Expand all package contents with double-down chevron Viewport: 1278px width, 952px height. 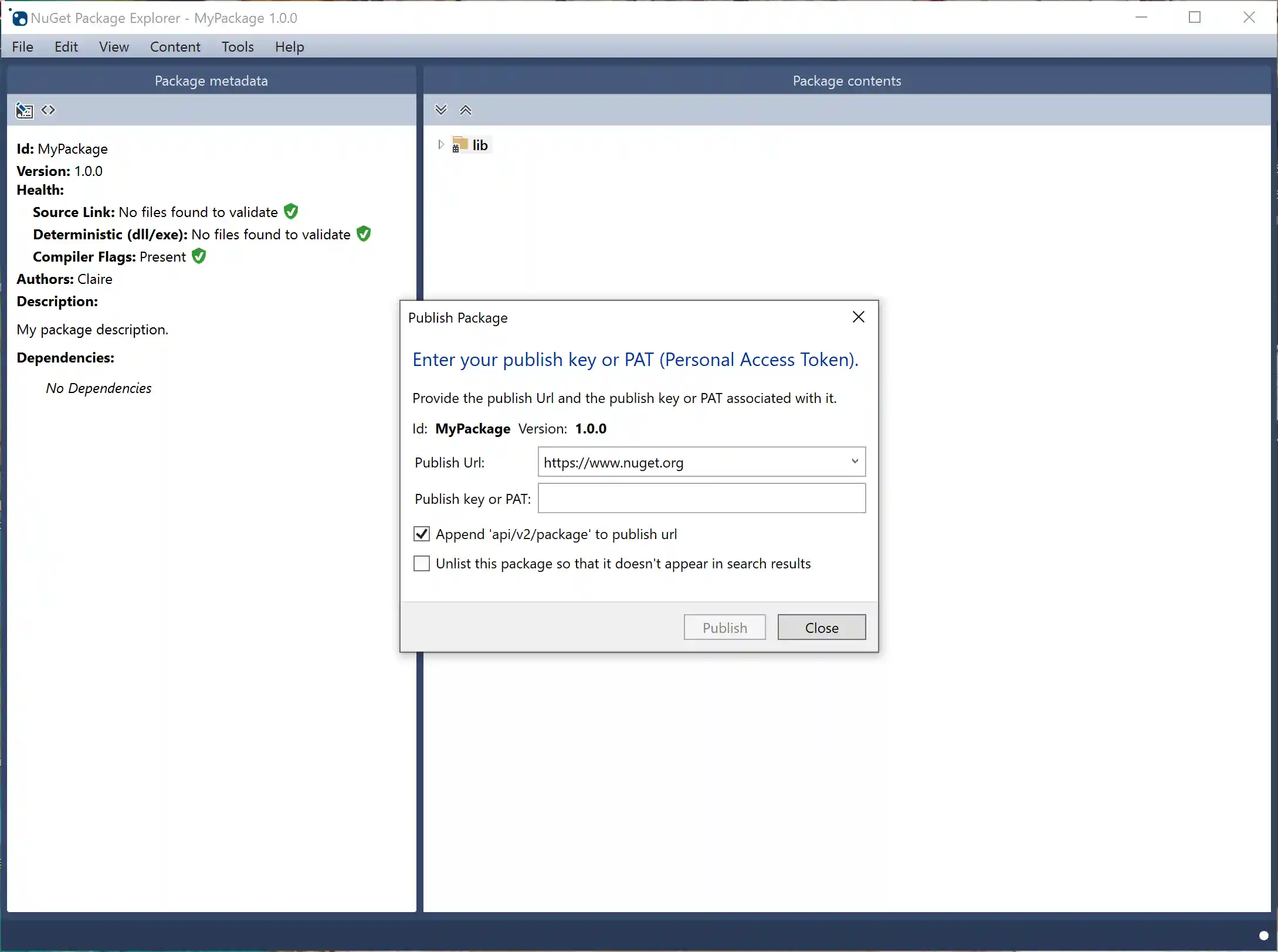click(441, 110)
